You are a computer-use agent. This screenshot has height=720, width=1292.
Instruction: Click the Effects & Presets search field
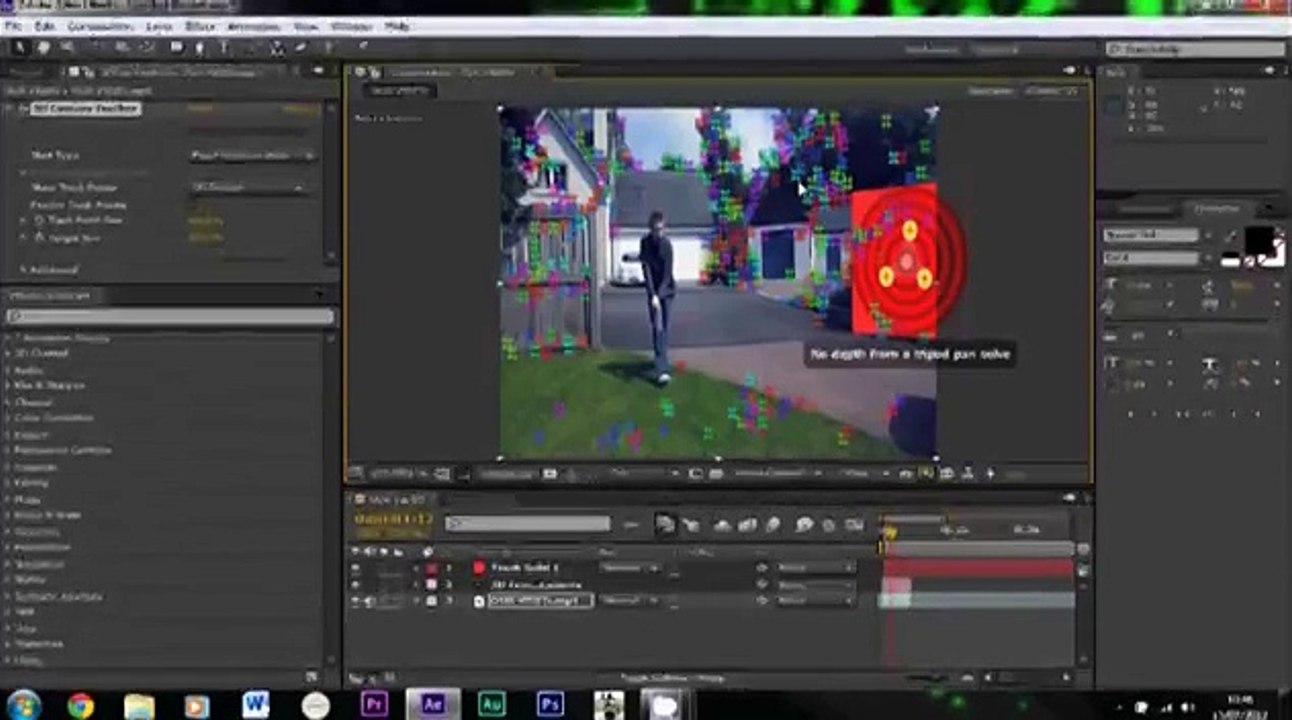tap(170, 316)
